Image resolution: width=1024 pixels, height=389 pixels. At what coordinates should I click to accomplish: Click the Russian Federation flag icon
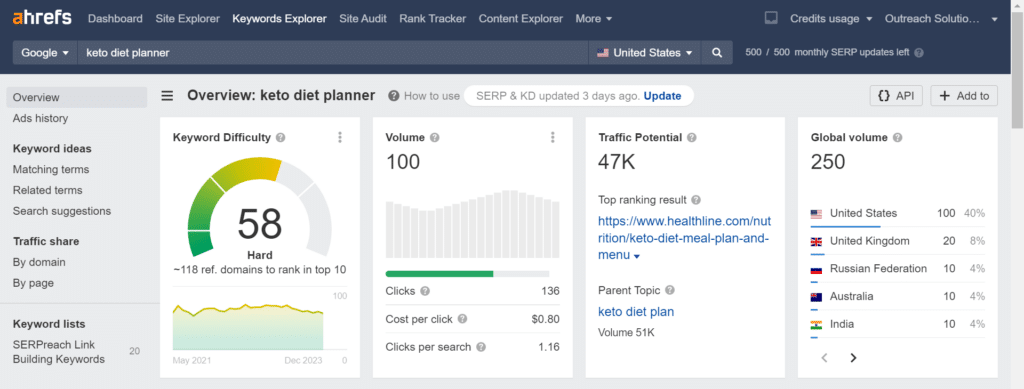(x=816, y=269)
